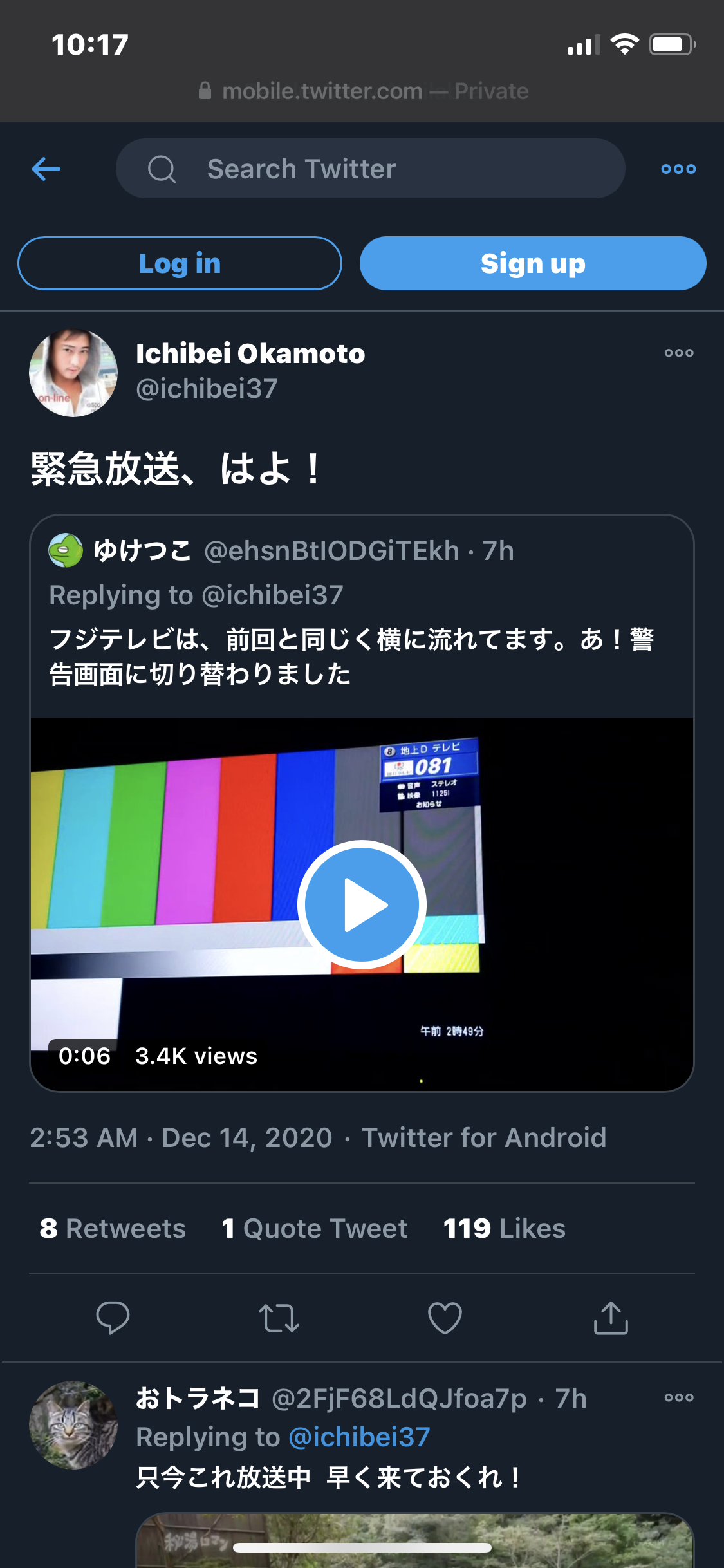
Task: Like the tweet with the heart icon
Action: click(445, 1318)
